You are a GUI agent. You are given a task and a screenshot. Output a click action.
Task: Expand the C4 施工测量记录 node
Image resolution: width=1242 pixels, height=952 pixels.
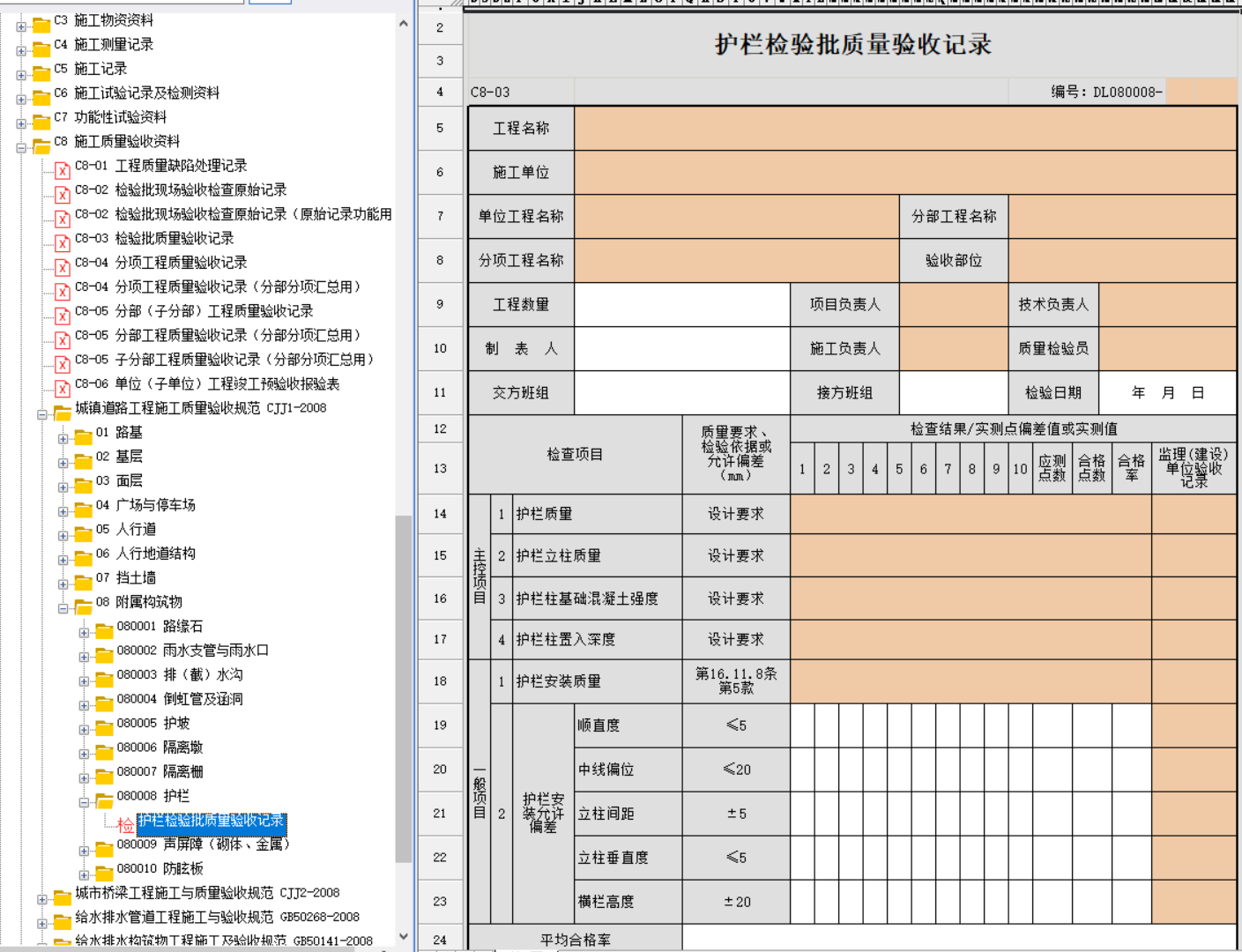point(21,51)
